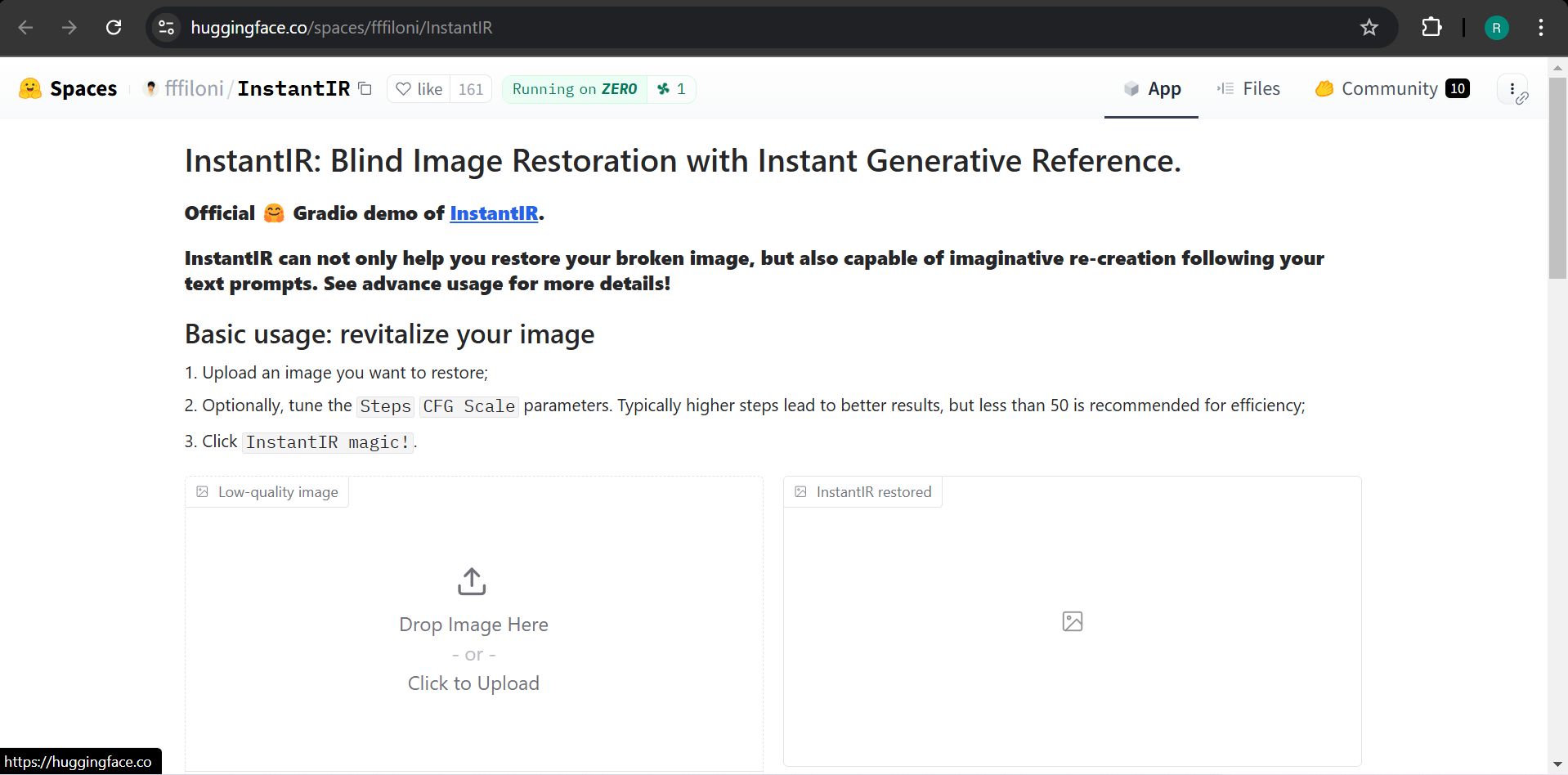Screen dimensions: 1568x775
Task: Click 'Click to Upload' text
Action: [x=473, y=683]
